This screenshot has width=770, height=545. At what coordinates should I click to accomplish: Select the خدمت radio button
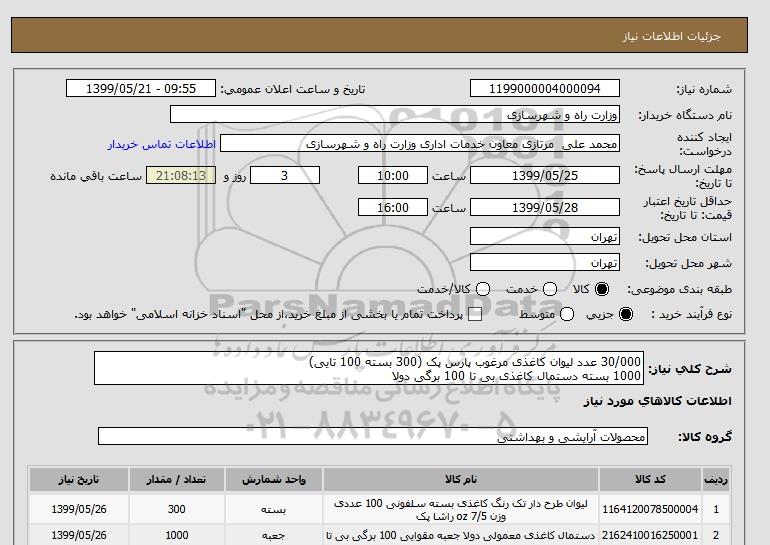[550, 289]
